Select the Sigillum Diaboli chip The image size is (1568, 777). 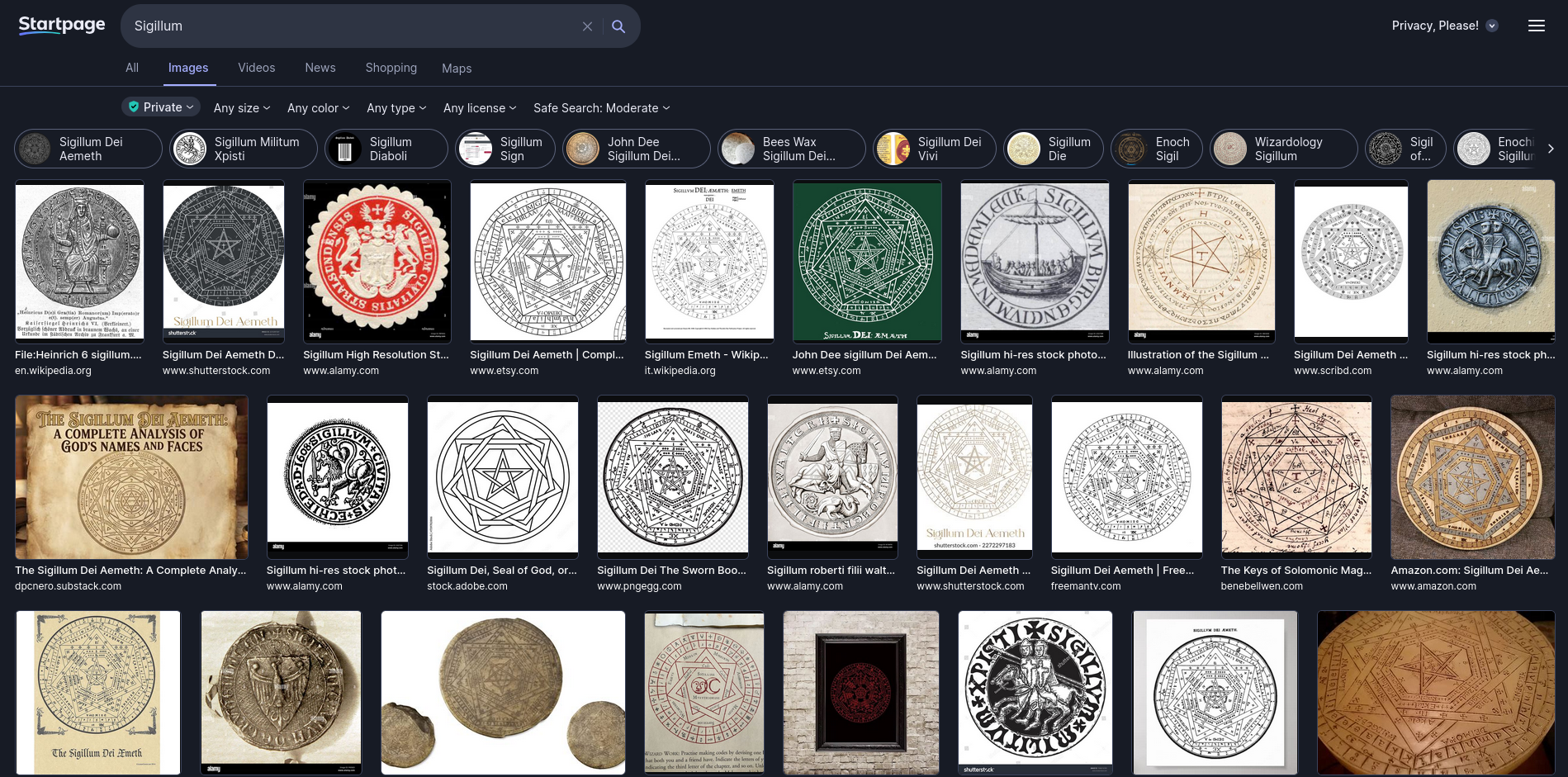[386, 149]
